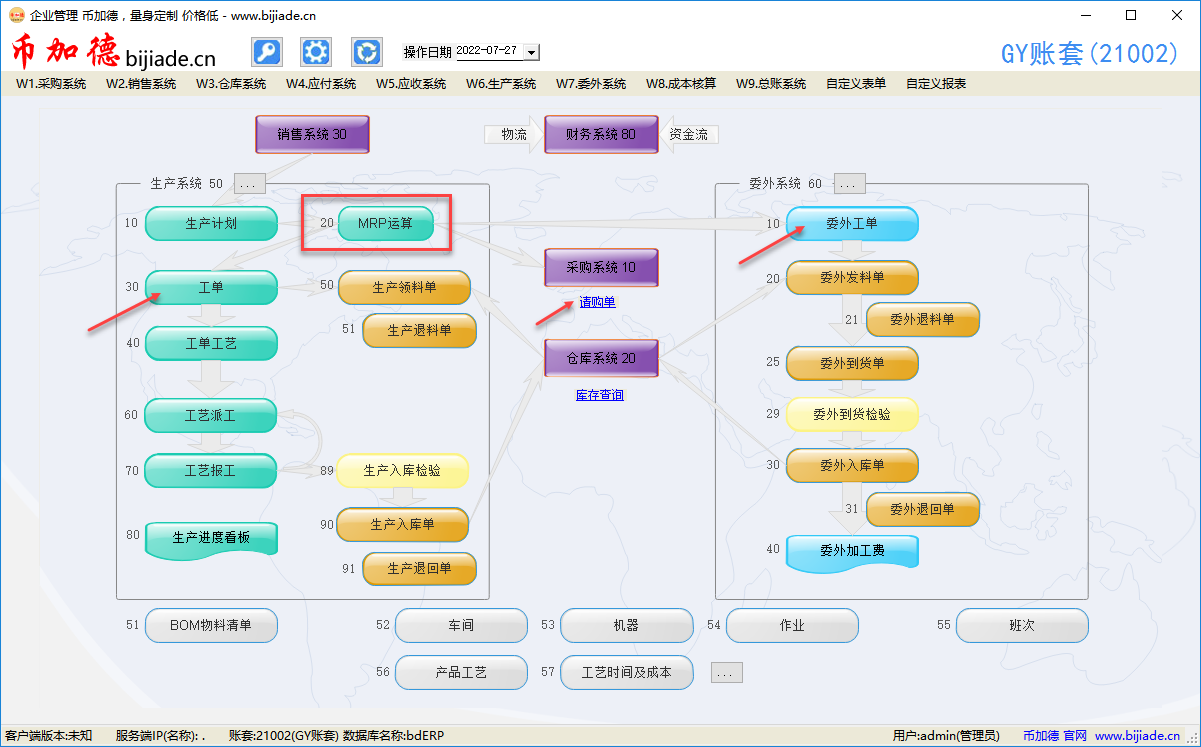Select the 委外工单 node
Screen dimensions: 1201x747
click(852, 224)
